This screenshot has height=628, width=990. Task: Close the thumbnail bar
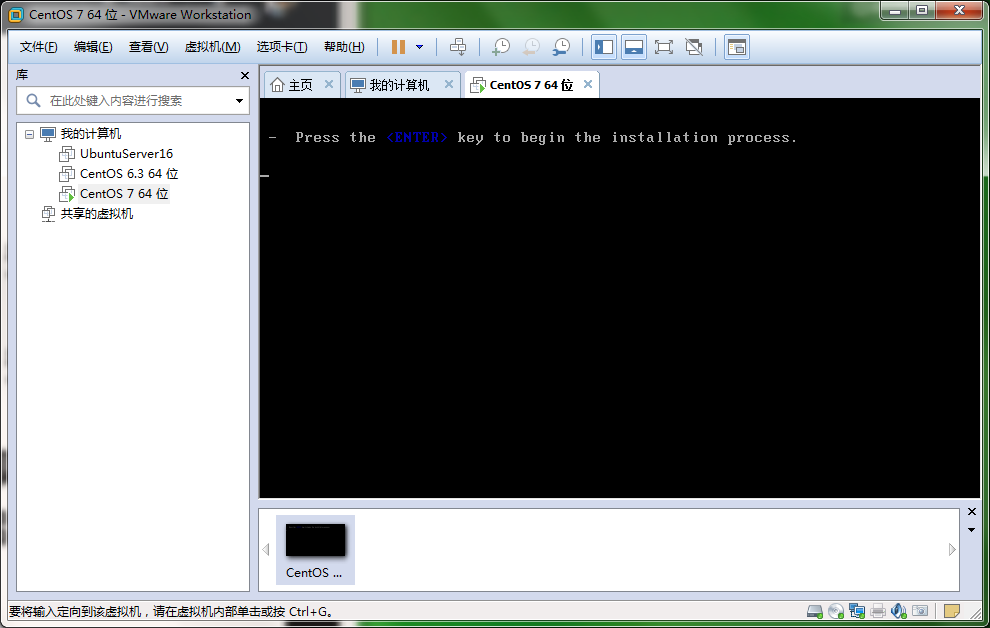pyautogui.click(x=972, y=512)
